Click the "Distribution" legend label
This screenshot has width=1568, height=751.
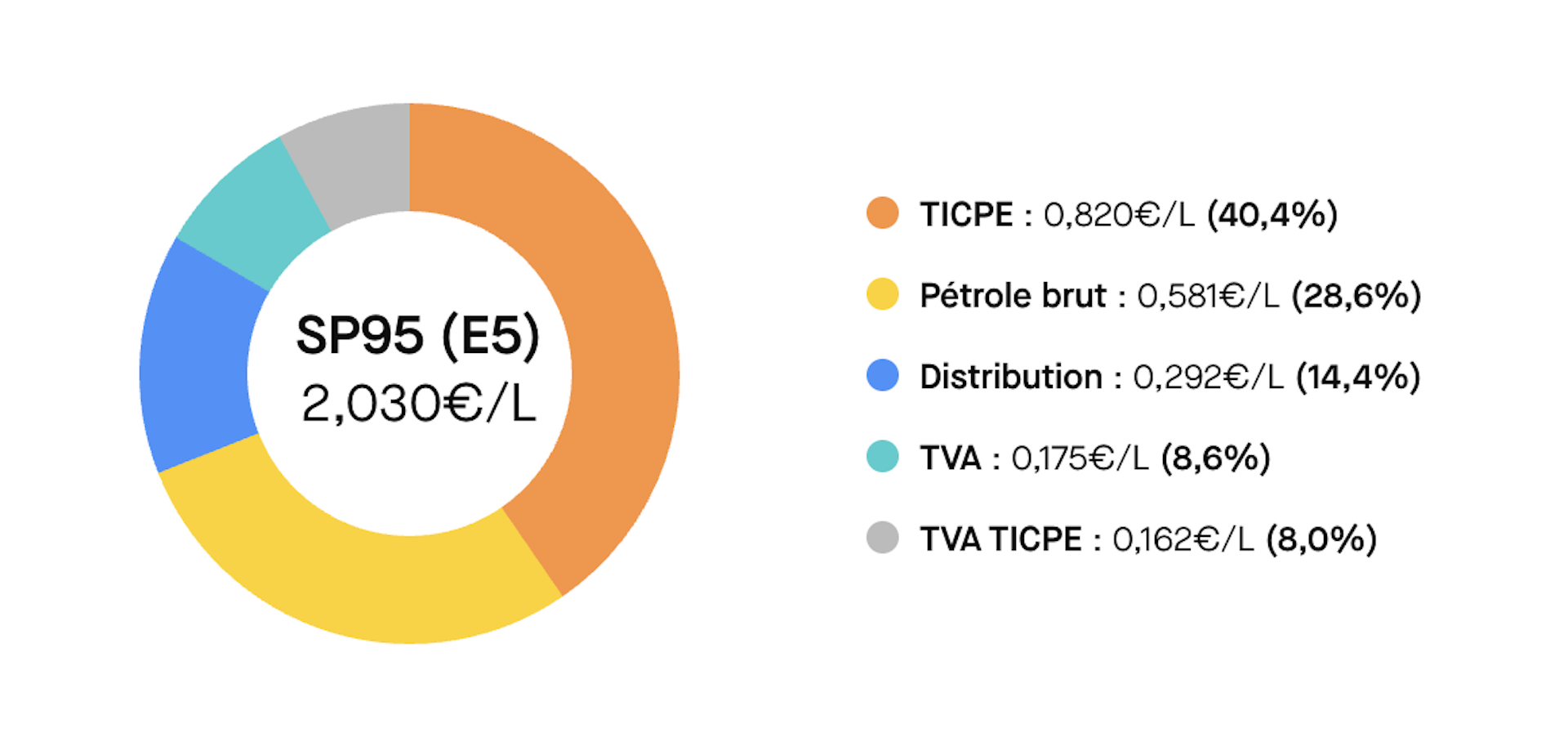pos(1011,377)
